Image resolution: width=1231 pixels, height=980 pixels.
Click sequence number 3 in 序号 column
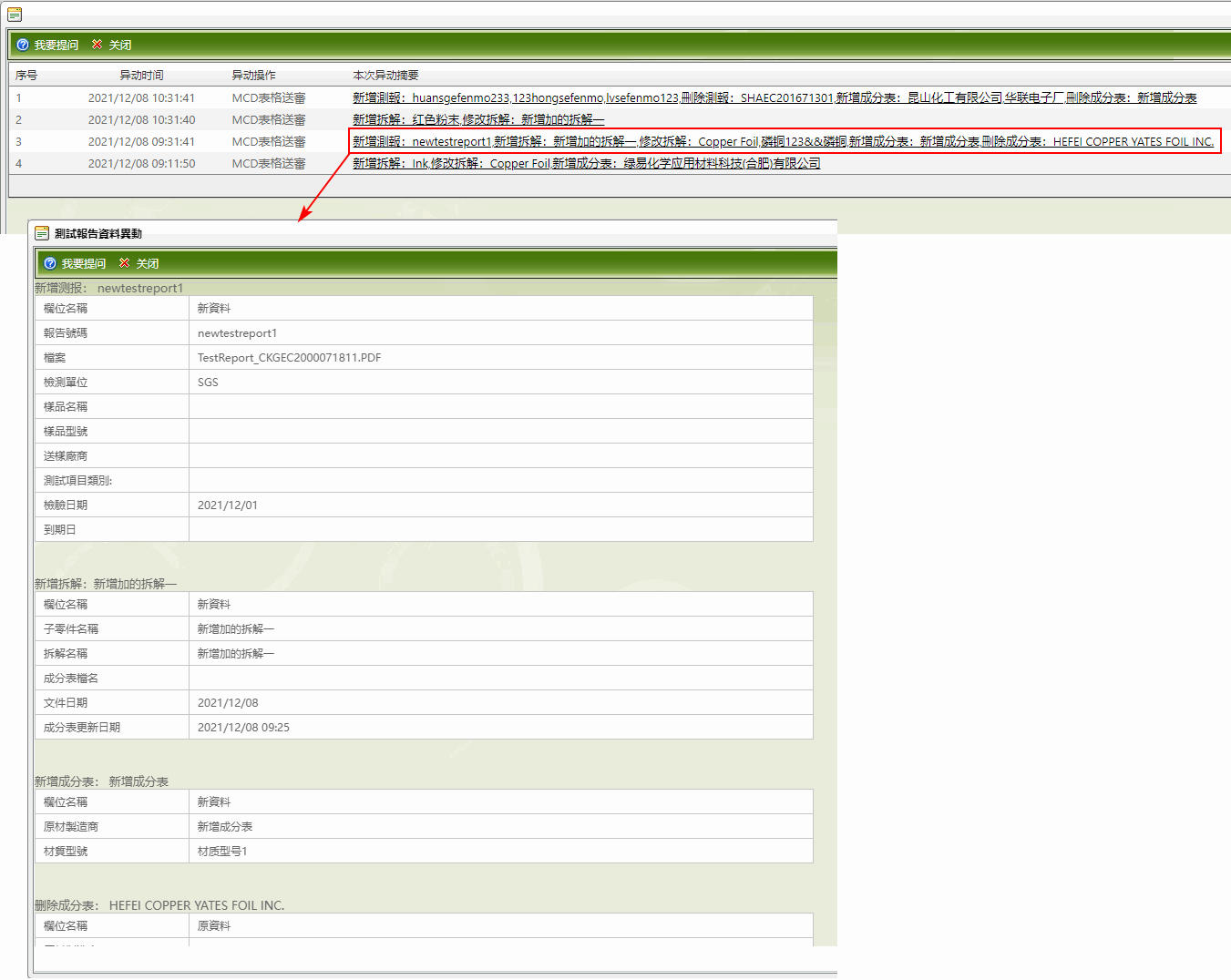[18, 141]
